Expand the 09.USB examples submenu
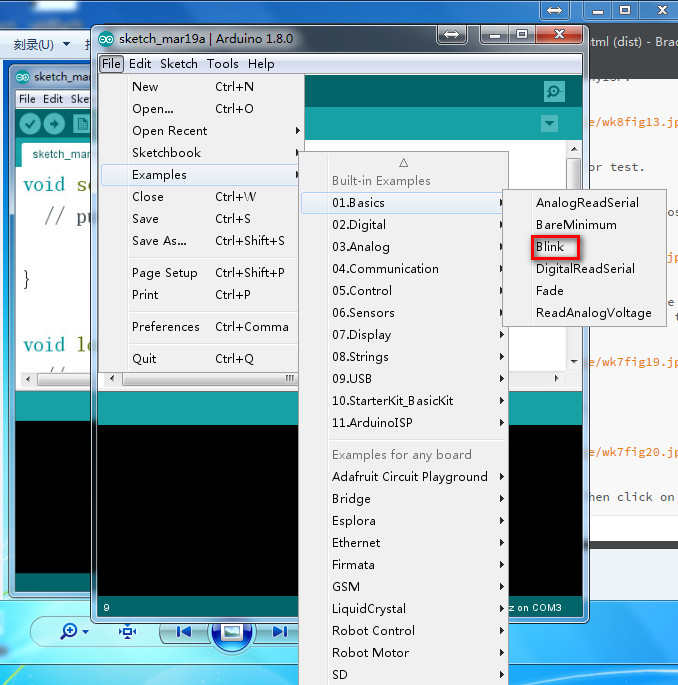 (404, 379)
